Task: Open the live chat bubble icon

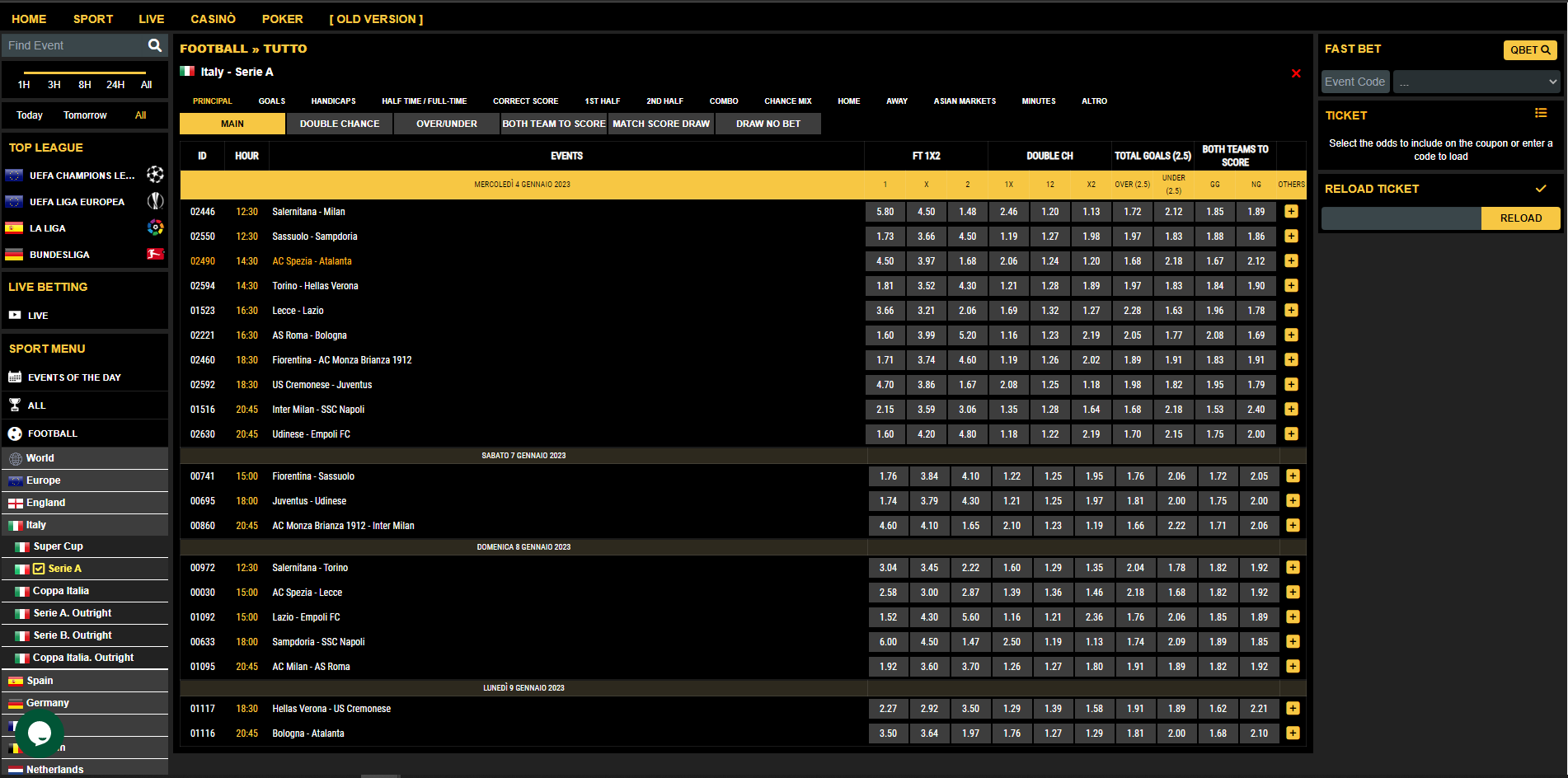Action: click(39, 733)
